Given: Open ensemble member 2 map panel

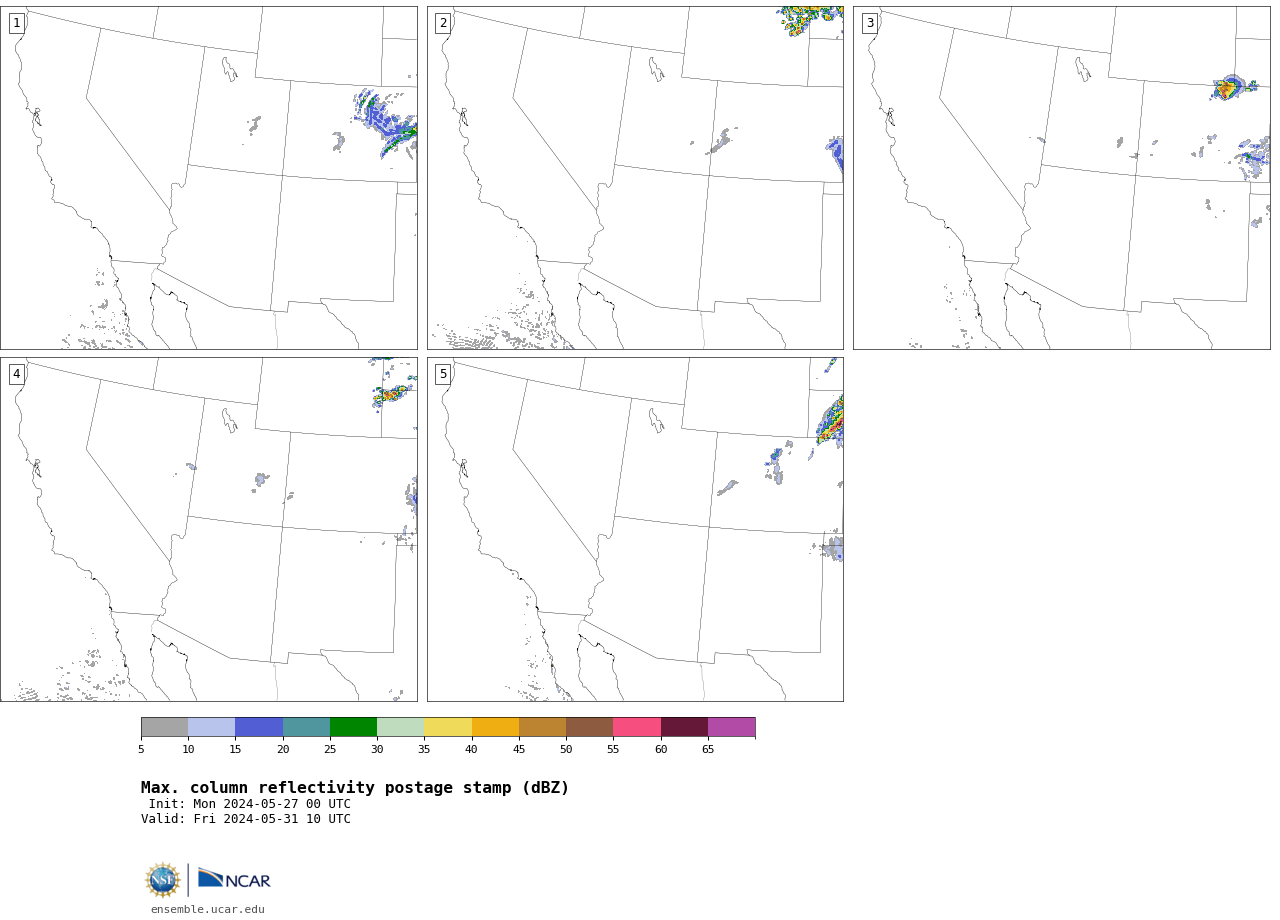Looking at the screenshot, I should [x=635, y=178].
